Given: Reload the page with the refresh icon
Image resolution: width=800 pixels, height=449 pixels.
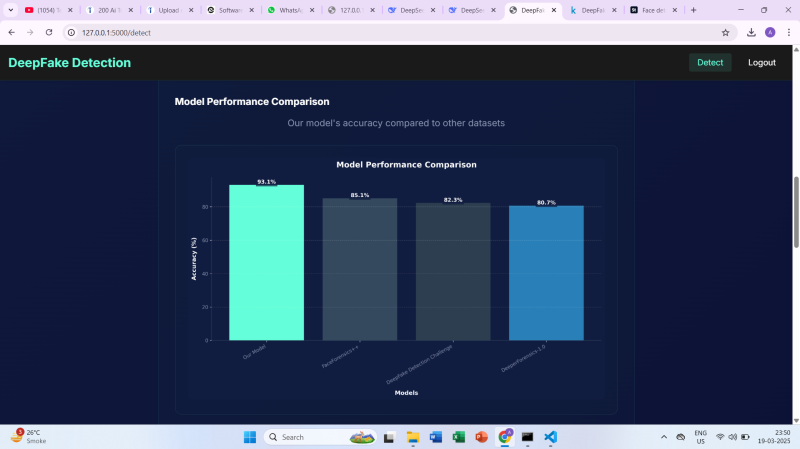Looking at the screenshot, I should 49,32.
